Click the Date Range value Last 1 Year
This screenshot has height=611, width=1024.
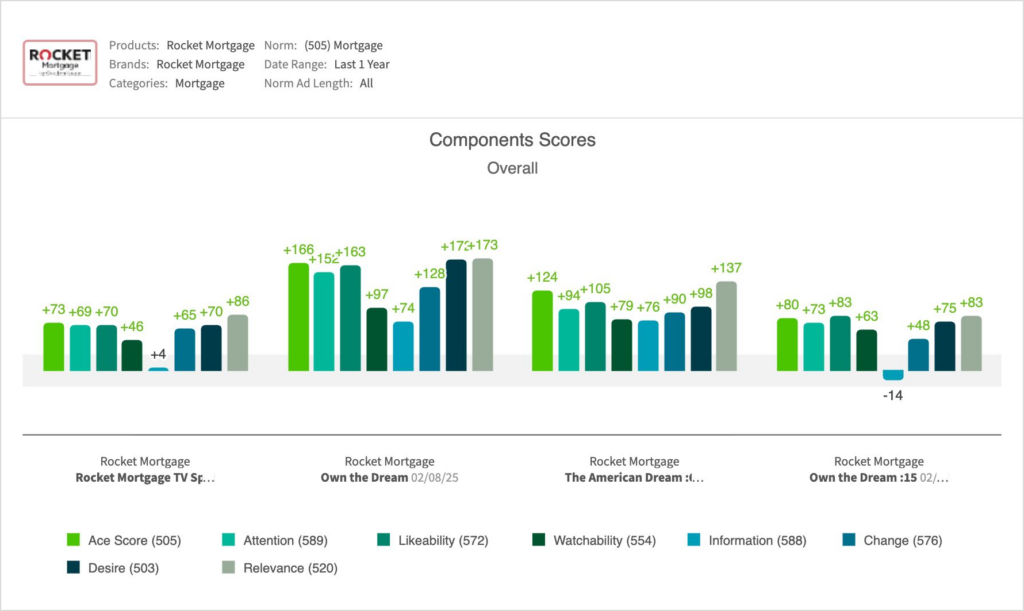(361, 64)
